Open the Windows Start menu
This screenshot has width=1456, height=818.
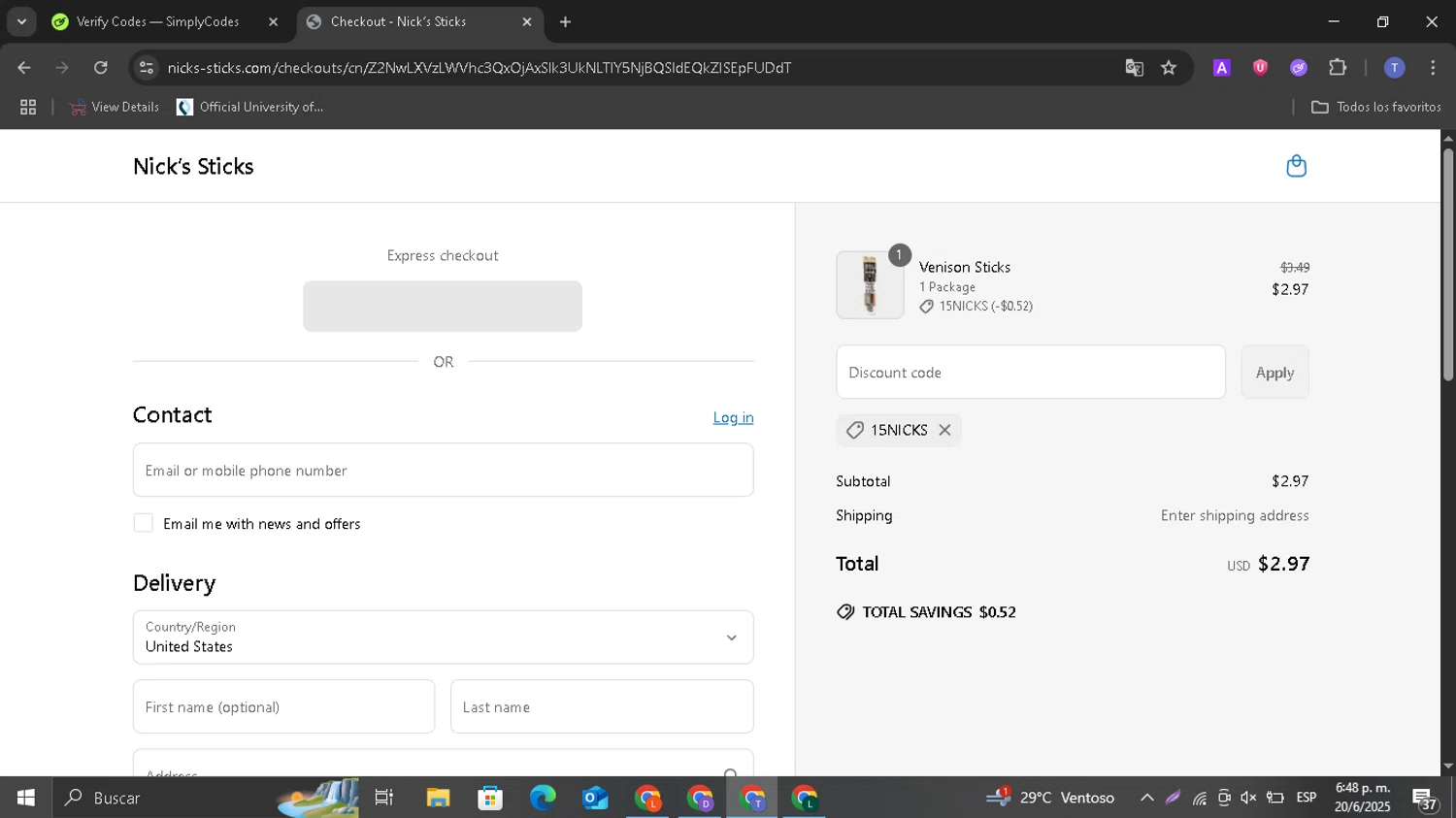tap(26, 798)
